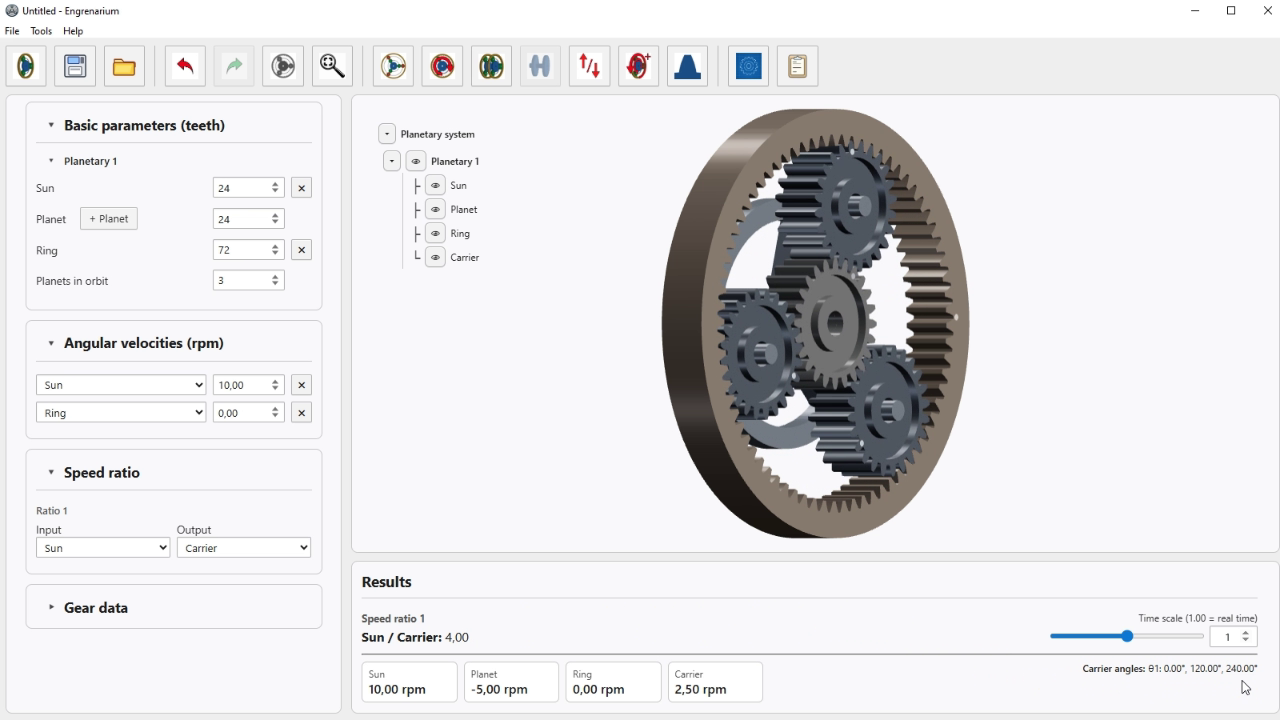This screenshot has width=1280, height=720.
Task: Click the clipboard report icon
Action: pos(797,66)
